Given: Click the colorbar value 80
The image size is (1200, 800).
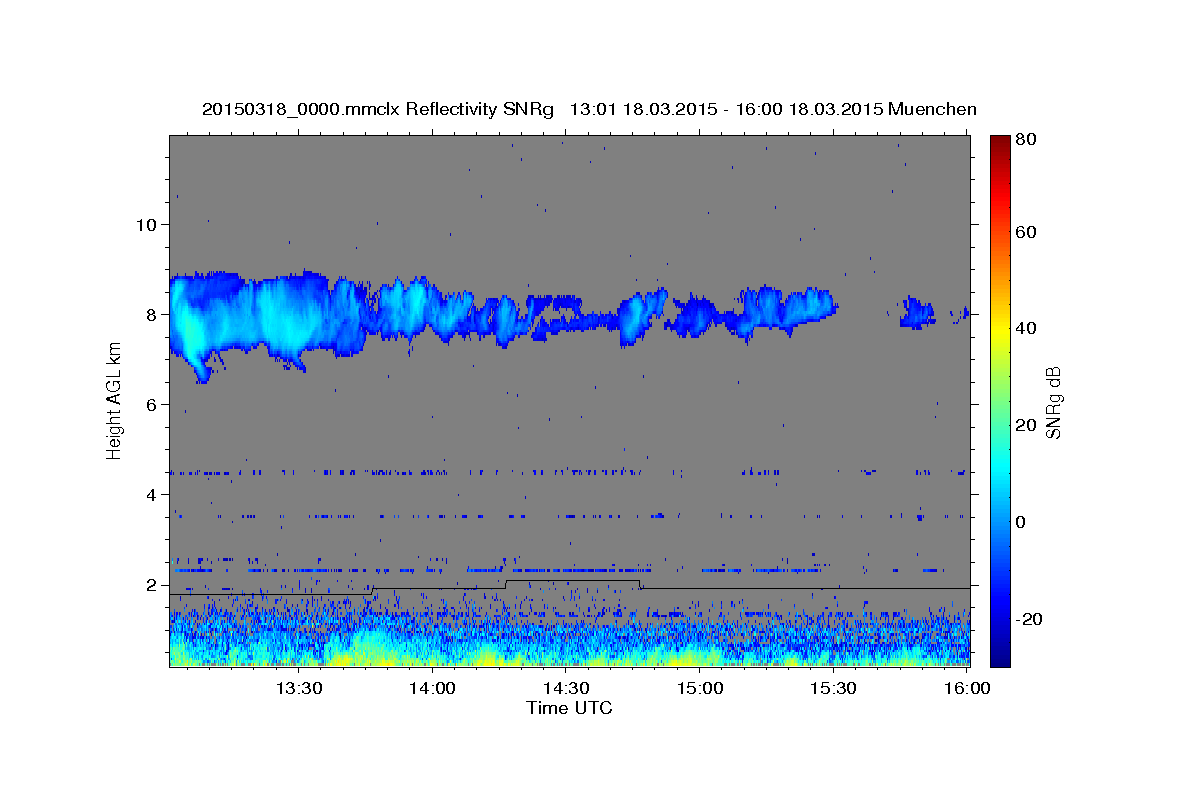Looking at the screenshot, I should (x=1026, y=139).
